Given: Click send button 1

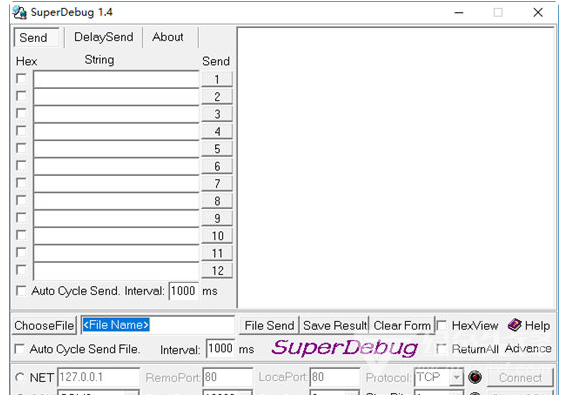Looking at the screenshot, I should 217,79.
